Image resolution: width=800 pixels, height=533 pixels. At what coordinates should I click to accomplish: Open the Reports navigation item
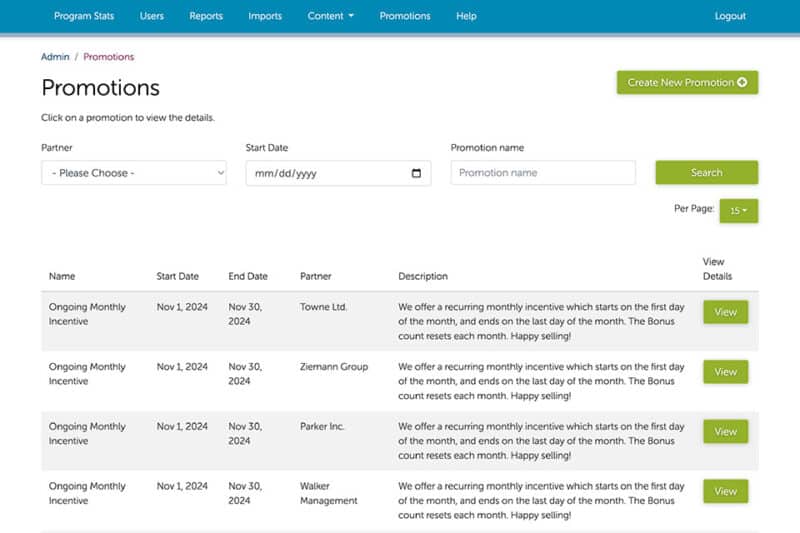206,16
